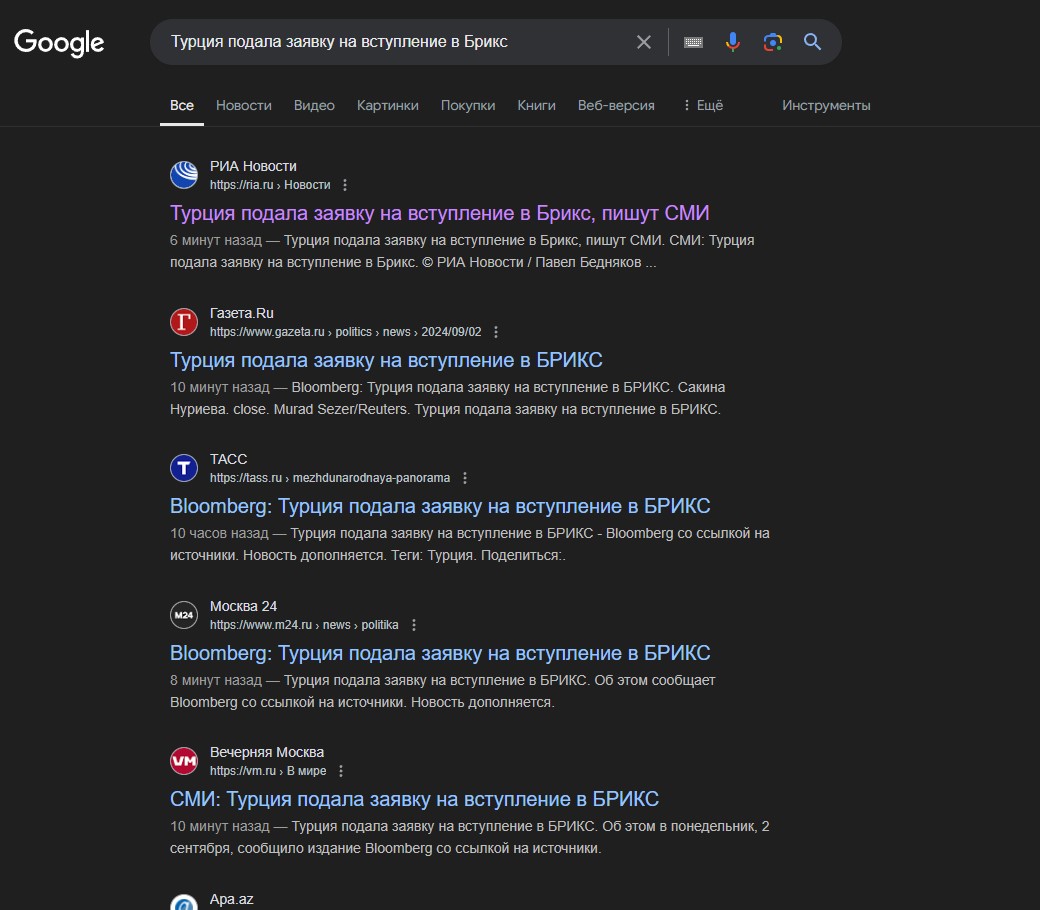Image resolution: width=1040 pixels, height=910 pixels.
Task: Open three-dot menu for РИА Новости result
Action: [345, 185]
